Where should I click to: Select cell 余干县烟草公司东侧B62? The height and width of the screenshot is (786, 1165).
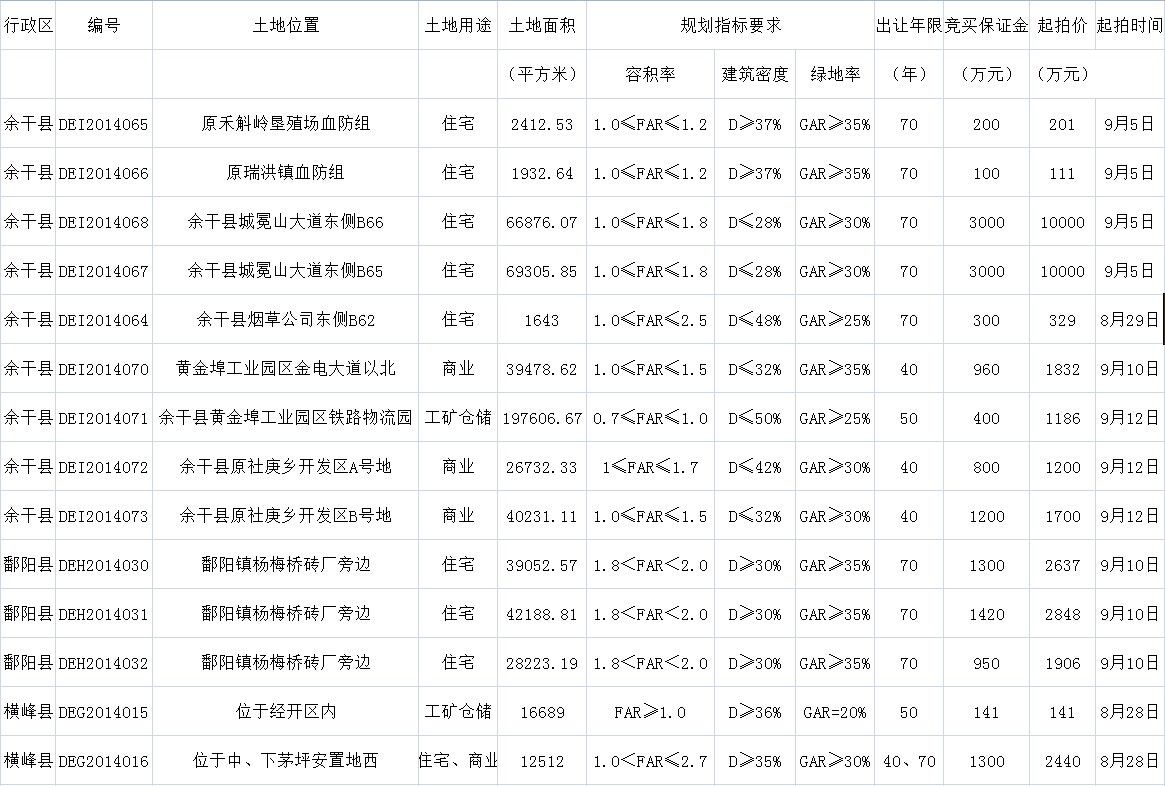coord(285,319)
